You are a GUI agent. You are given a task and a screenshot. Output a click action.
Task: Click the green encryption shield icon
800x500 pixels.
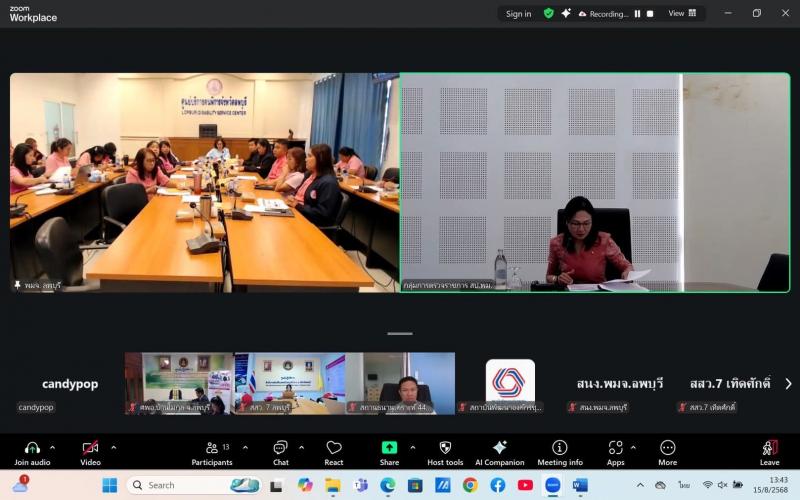coord(548,13)
